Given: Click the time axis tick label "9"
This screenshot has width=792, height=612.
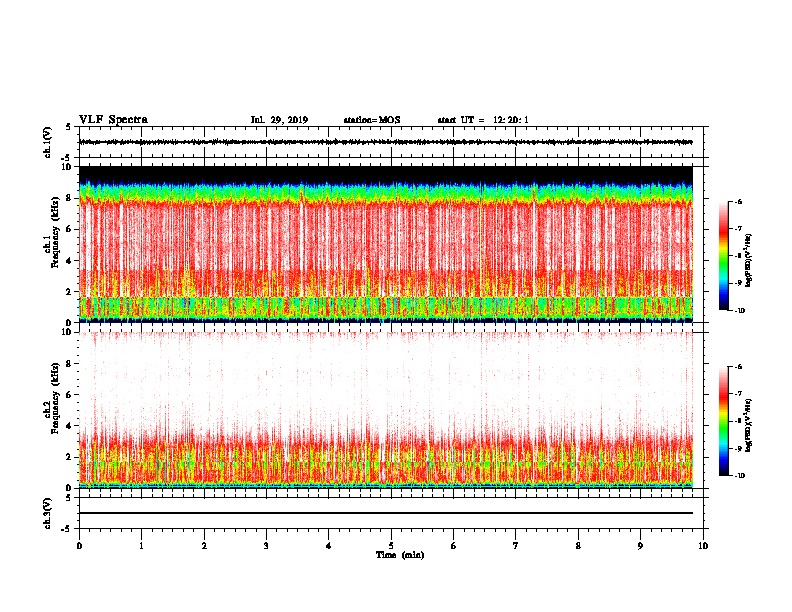Looking at the screenshot, I should 640,546.
